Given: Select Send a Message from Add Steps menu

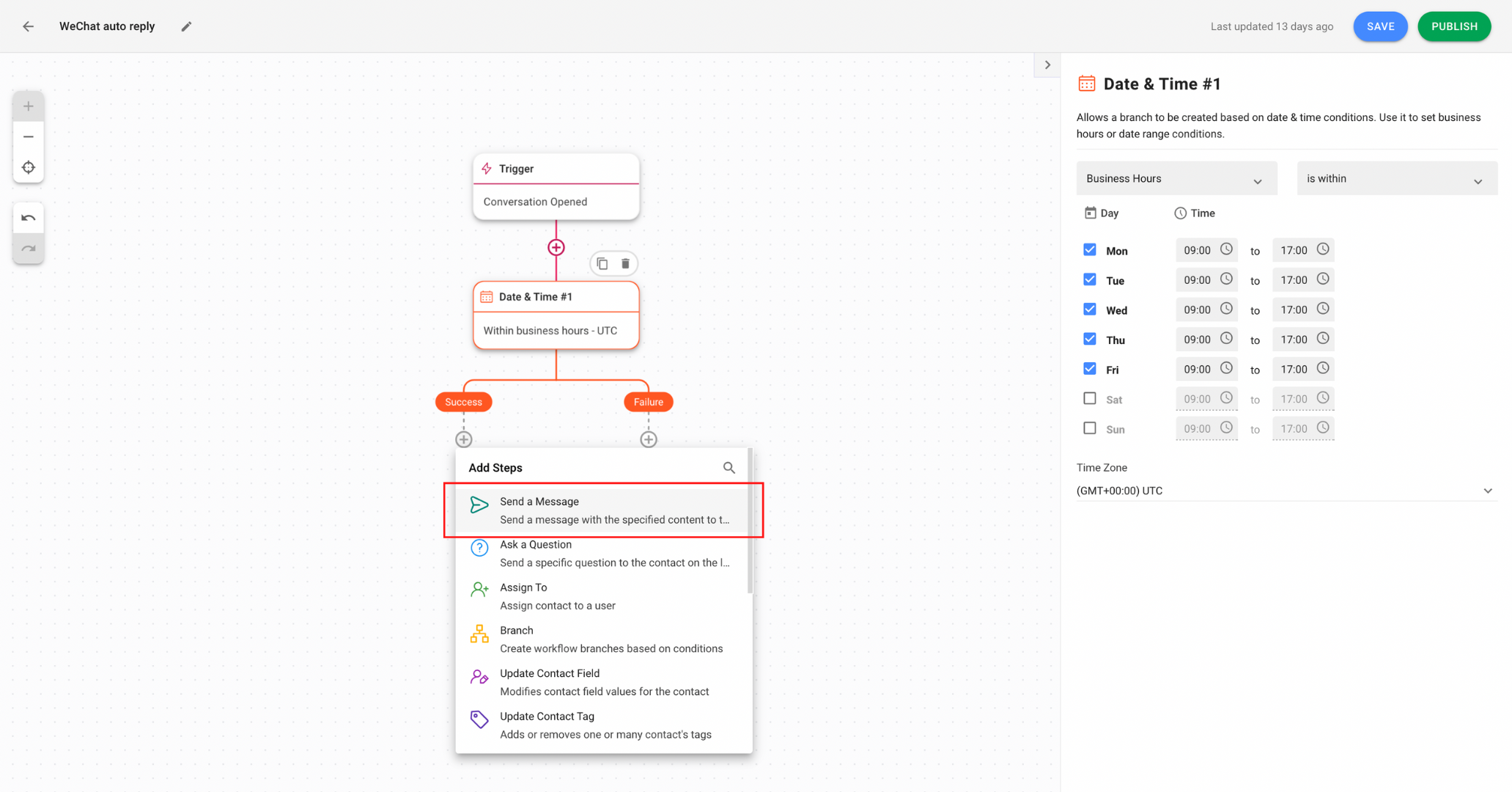Looking at the screenshot, I should (603, 510).
